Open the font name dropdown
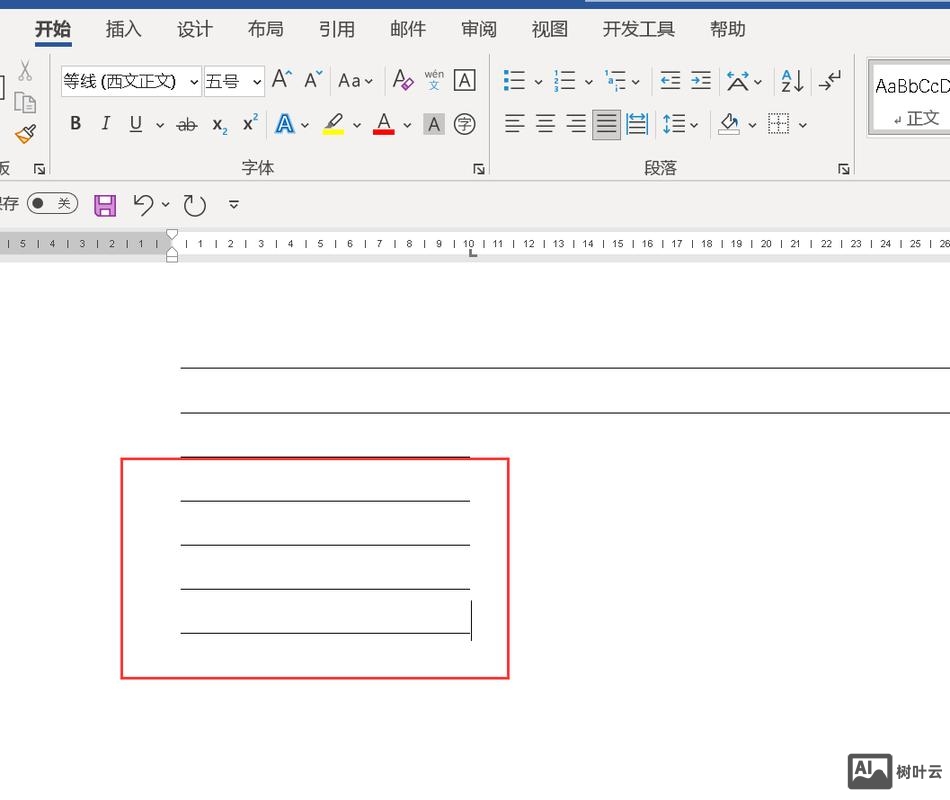This screenshot has width=950, height=800. [x=194, y=82]
